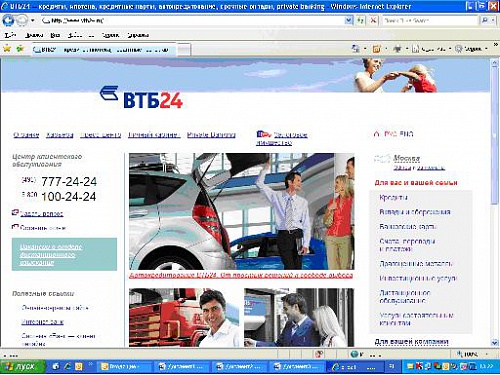Viewport: 500px width, 375px height.
Task: Click the page vertical scrollbar thumb
Action: point(495,135)
